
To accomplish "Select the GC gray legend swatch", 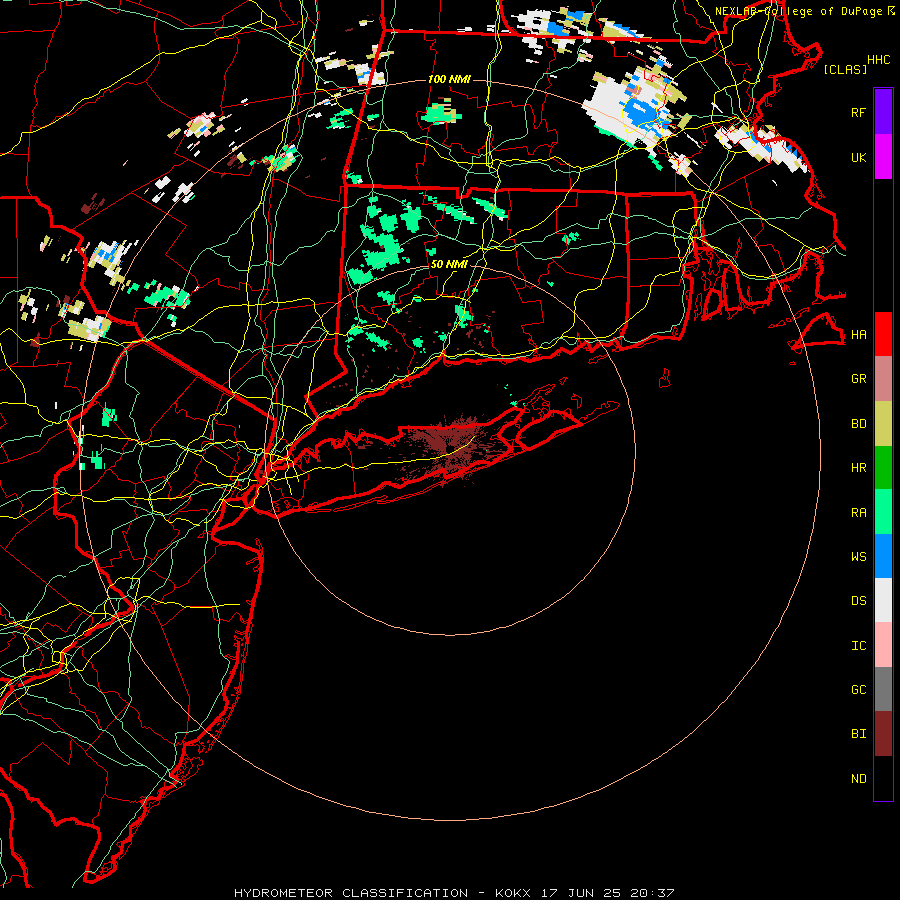I will click(883, 689).
